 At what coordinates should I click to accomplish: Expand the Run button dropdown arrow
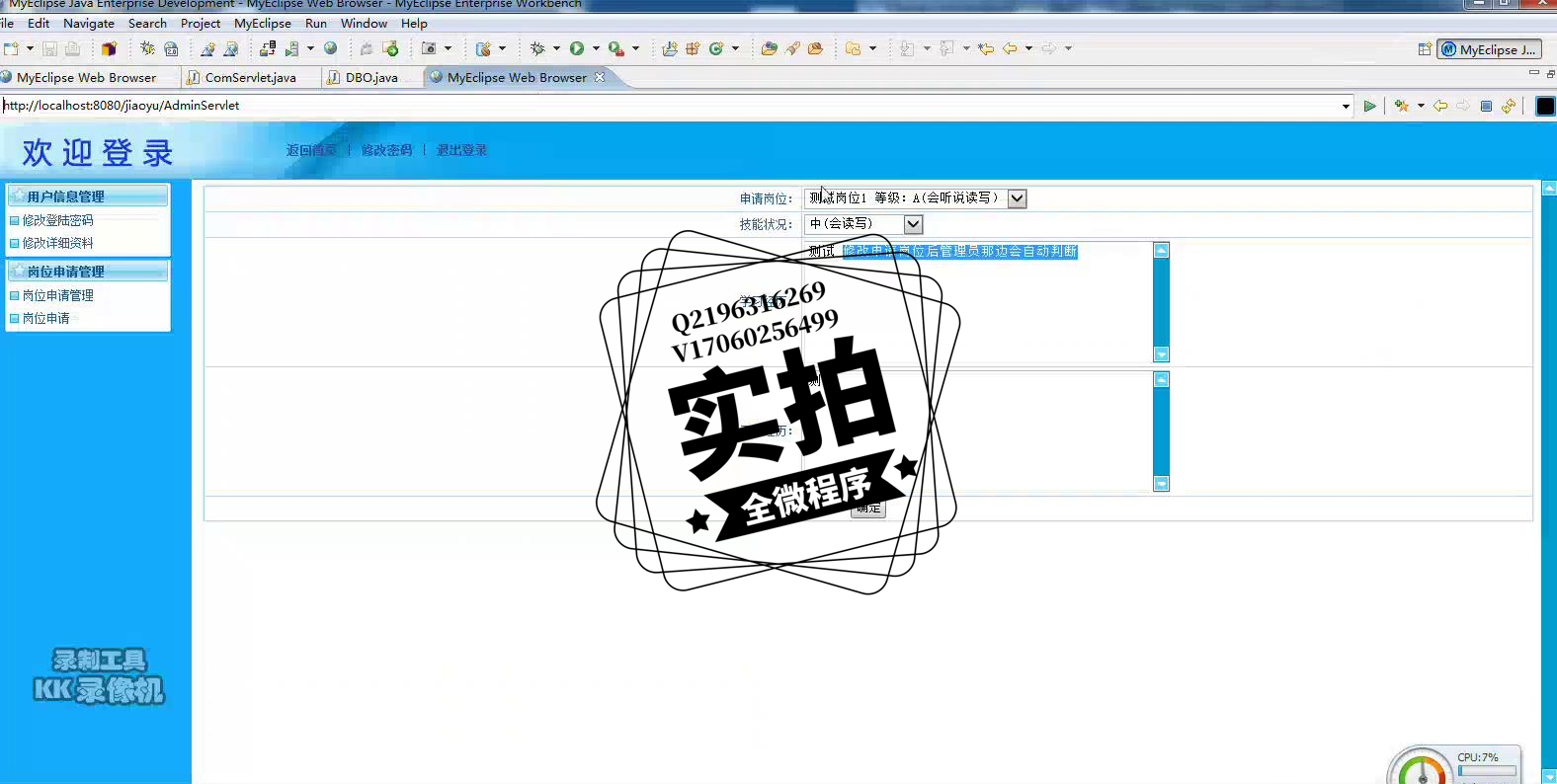[x=596, y=48]
